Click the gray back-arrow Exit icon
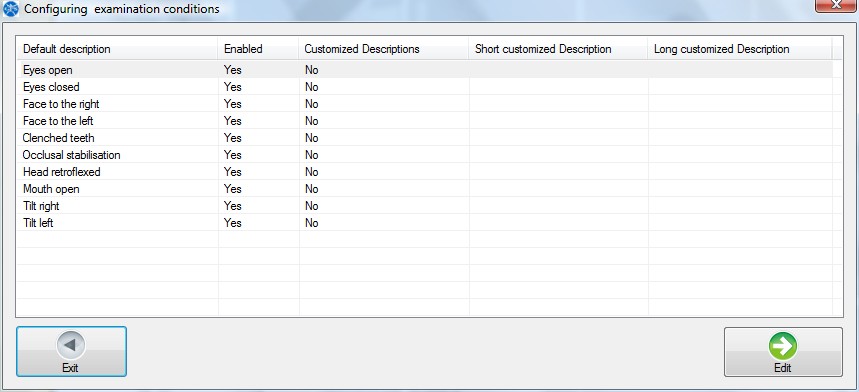The image size is (859, 392). (x=71, y=345)
